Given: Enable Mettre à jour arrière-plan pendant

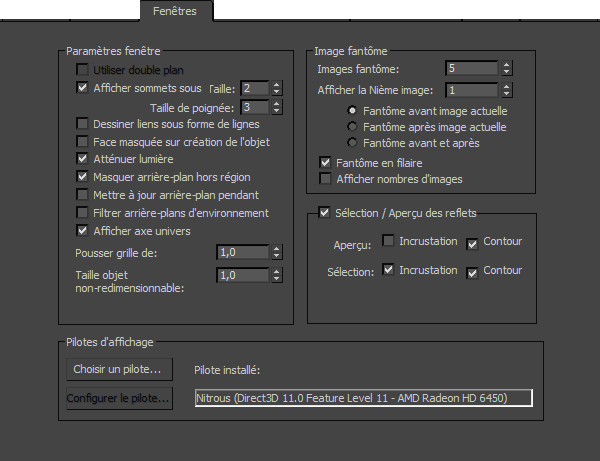Looking at the screenshot, I should [82, 195].
